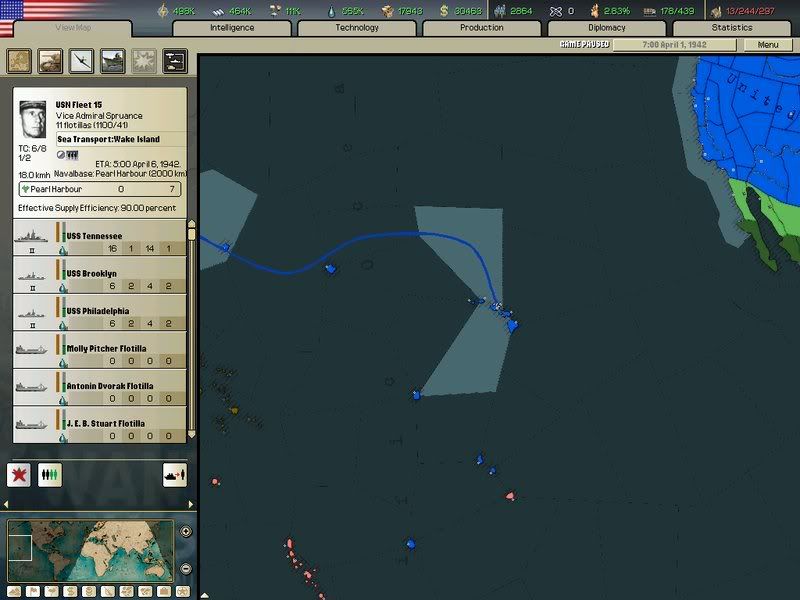Image resolution: width=800 pixels, height=600 pixels.
Task: Open the Menu button
Action: tap(768, 45)
